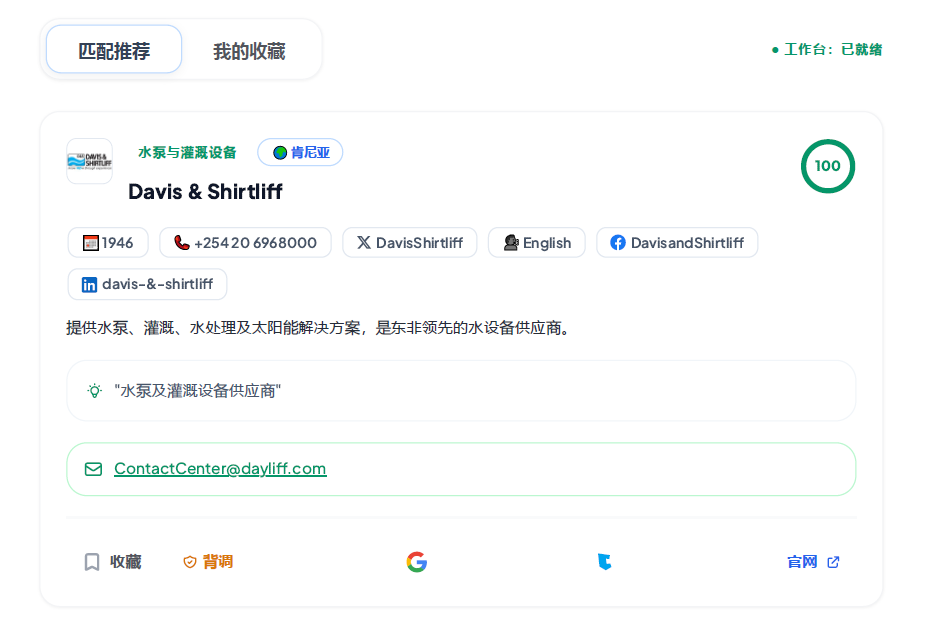Image resolution: width=930 pixels, height=636 pixels.
Task: Click the Facebook logo icon
Action: click(618, 243)
